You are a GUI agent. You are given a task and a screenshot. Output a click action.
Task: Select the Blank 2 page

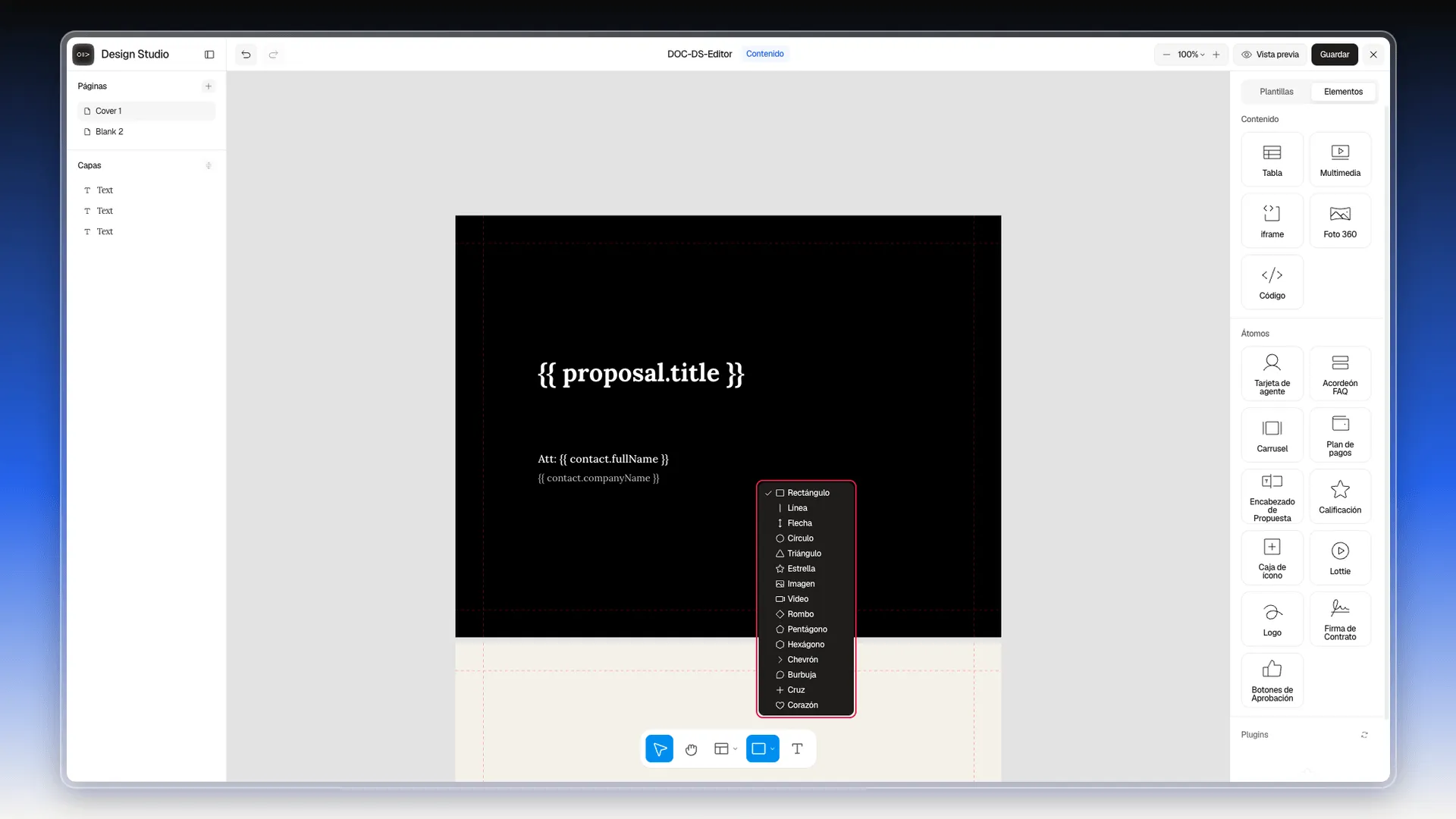click(x=146, y=132)
